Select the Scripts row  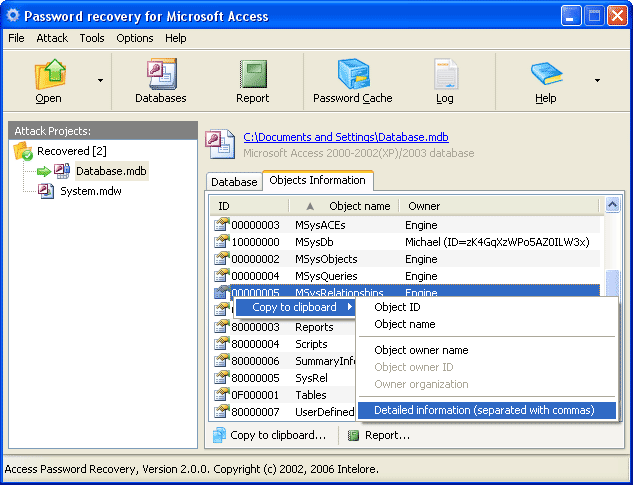coord(283,344)
